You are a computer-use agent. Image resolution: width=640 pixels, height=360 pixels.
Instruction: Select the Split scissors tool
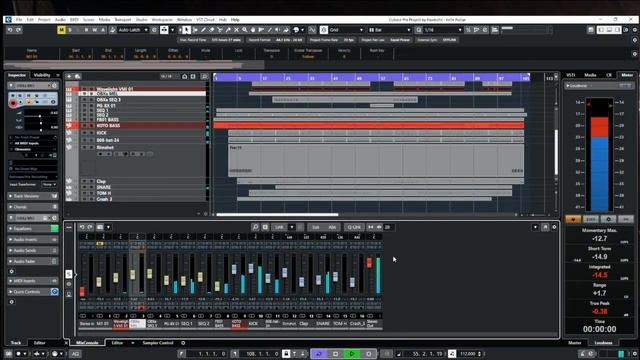pos(220,30)
